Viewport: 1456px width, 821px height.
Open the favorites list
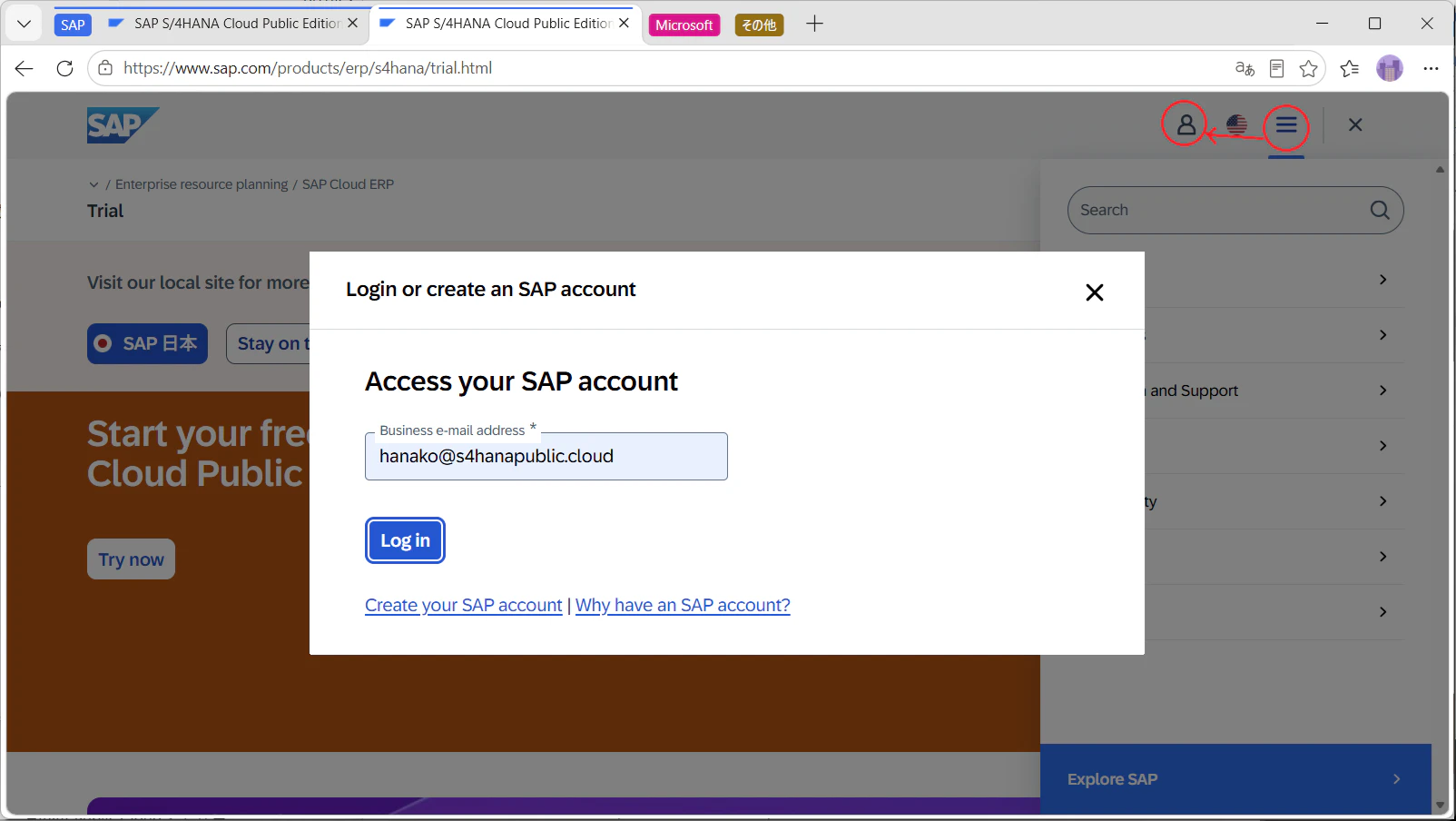[1350, 68]
